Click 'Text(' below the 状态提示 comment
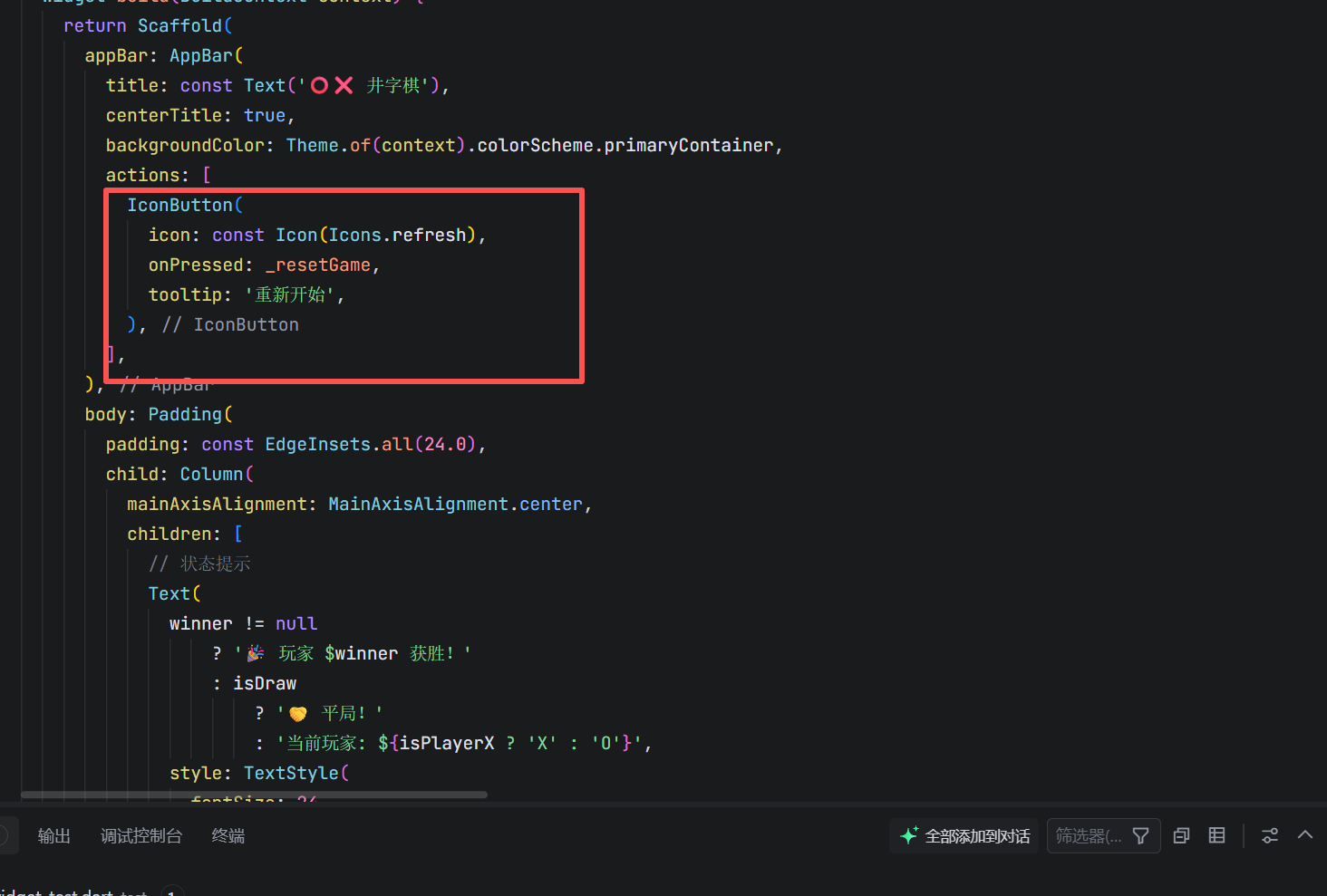The image size is (1327, 896). 175,594
